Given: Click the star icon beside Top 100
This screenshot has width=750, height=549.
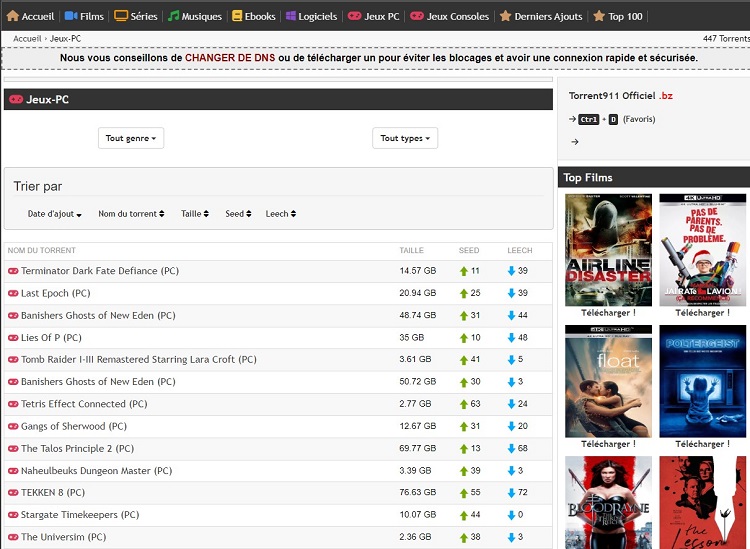Looking at the screenshot, I should click(x=598, y=16).
